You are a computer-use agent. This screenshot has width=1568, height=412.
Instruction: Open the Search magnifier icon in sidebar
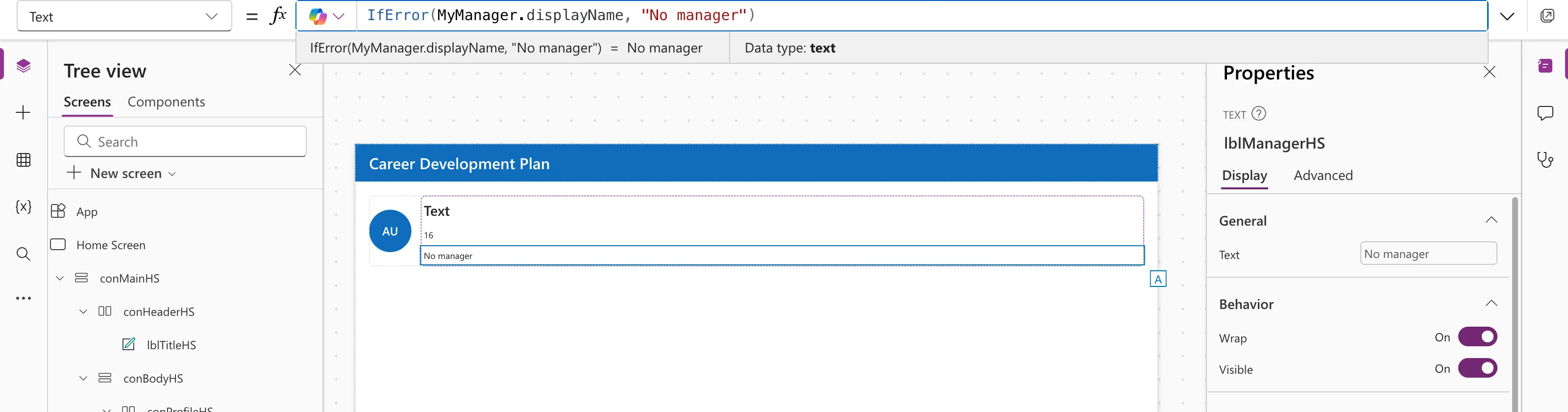click(23, 254)
